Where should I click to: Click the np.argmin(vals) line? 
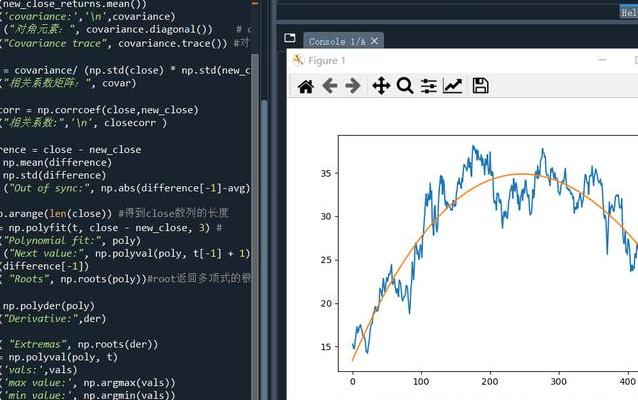pyautogui.click(x=88, y=395)
